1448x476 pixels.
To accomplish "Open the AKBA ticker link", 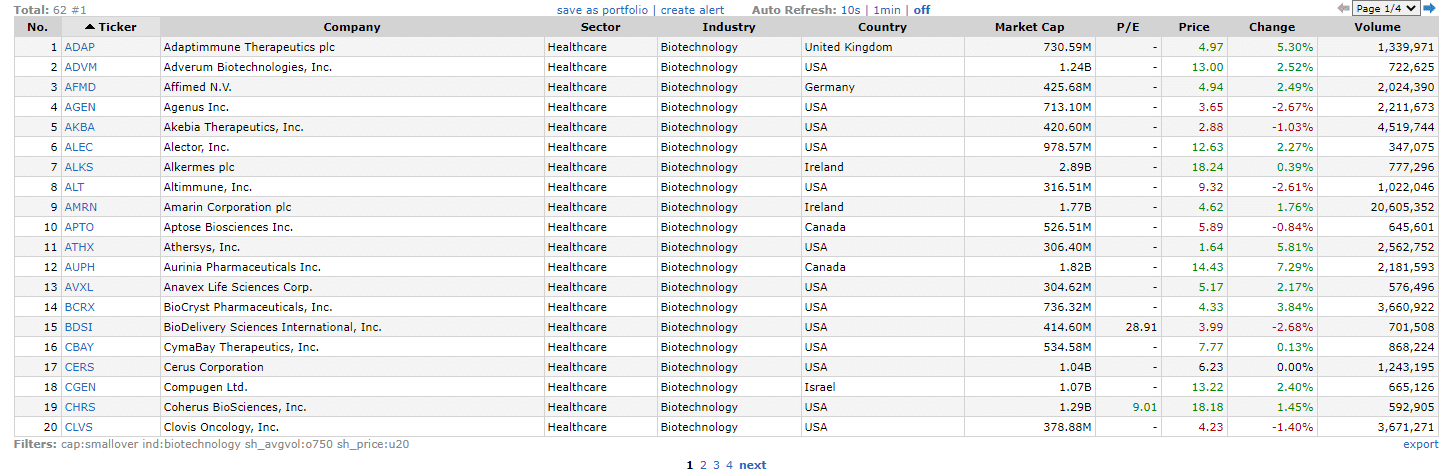I will (x=79, y=127).
